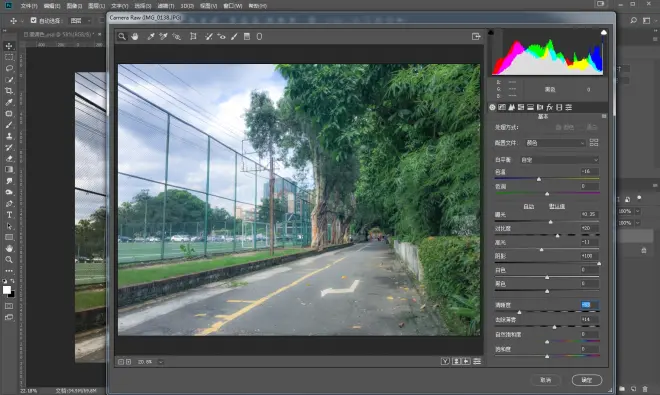Toggle shadow clipping warning on histogram

coord(491,32)
